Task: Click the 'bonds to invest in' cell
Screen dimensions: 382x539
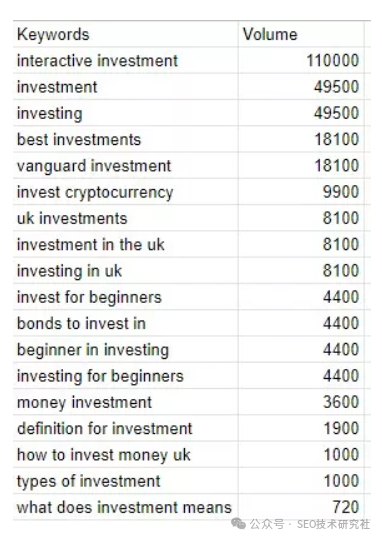Action: pos(125,323)
